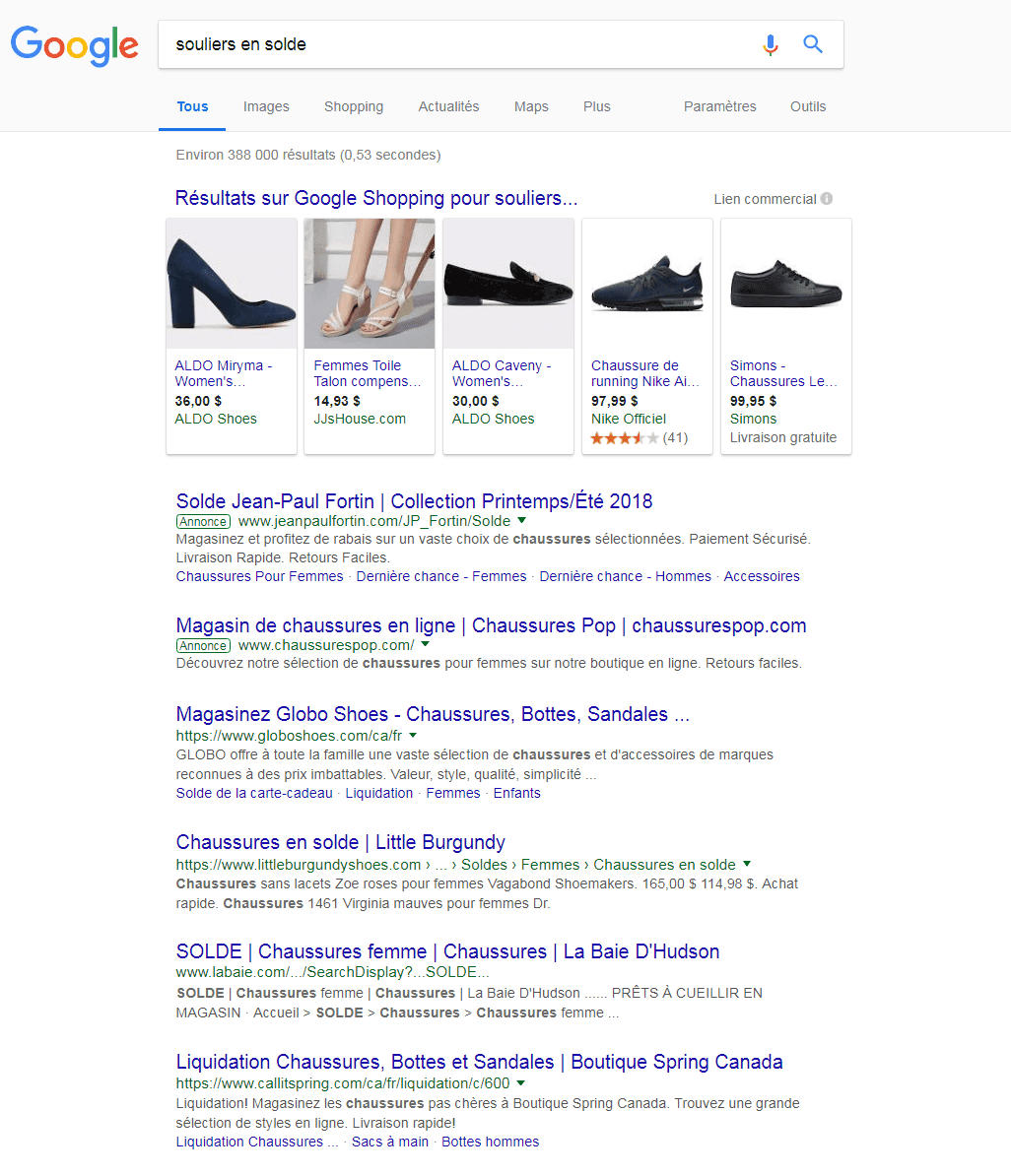Open Magasin de chaussures en ligne result
This screenshot has width=1011, height=1176.
click(491, 625)
